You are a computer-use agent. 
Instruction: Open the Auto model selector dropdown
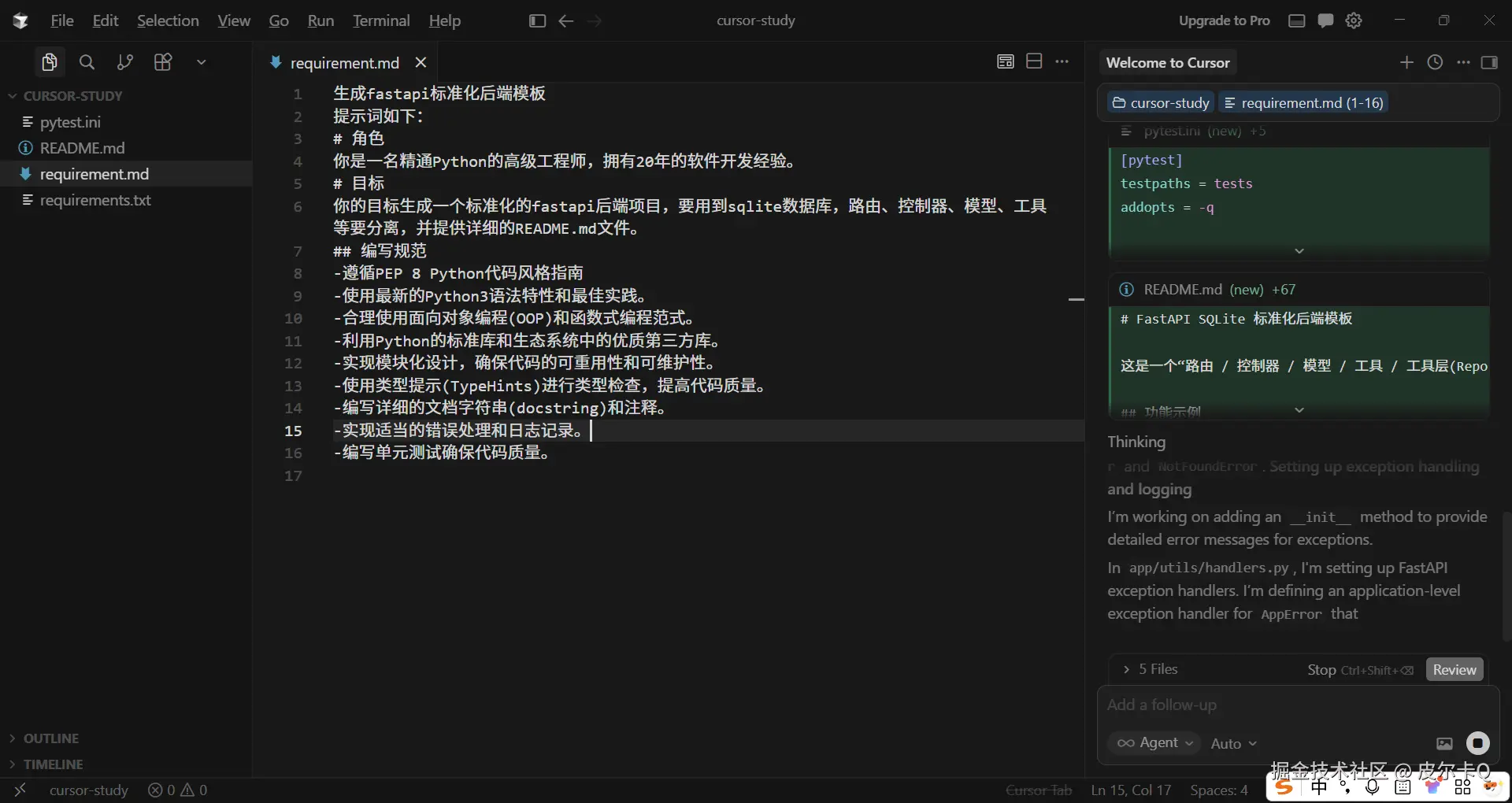pyautogui.click(x=1233, y=743)
